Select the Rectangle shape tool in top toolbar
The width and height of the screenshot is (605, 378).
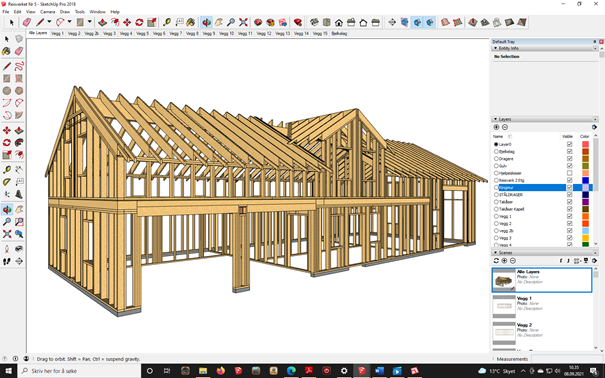pos(80,22)
